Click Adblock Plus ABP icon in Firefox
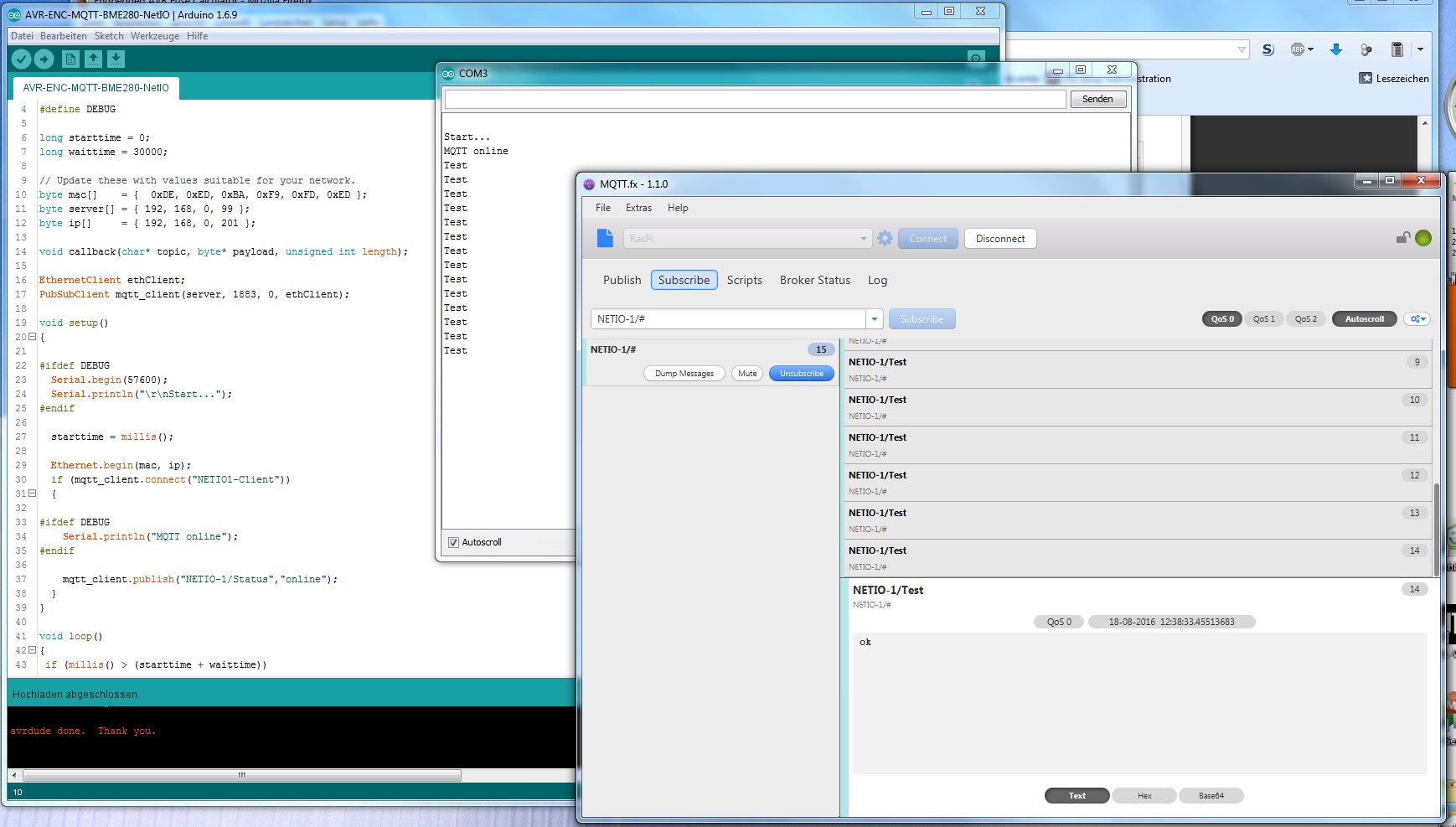 pyautogui.click(x=1298, y=49)
